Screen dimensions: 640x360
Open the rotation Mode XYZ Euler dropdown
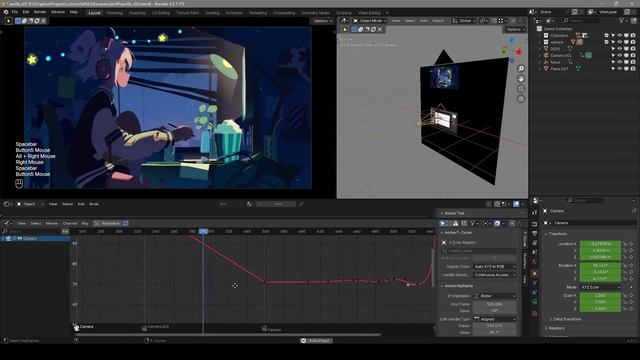click(600, 287)
